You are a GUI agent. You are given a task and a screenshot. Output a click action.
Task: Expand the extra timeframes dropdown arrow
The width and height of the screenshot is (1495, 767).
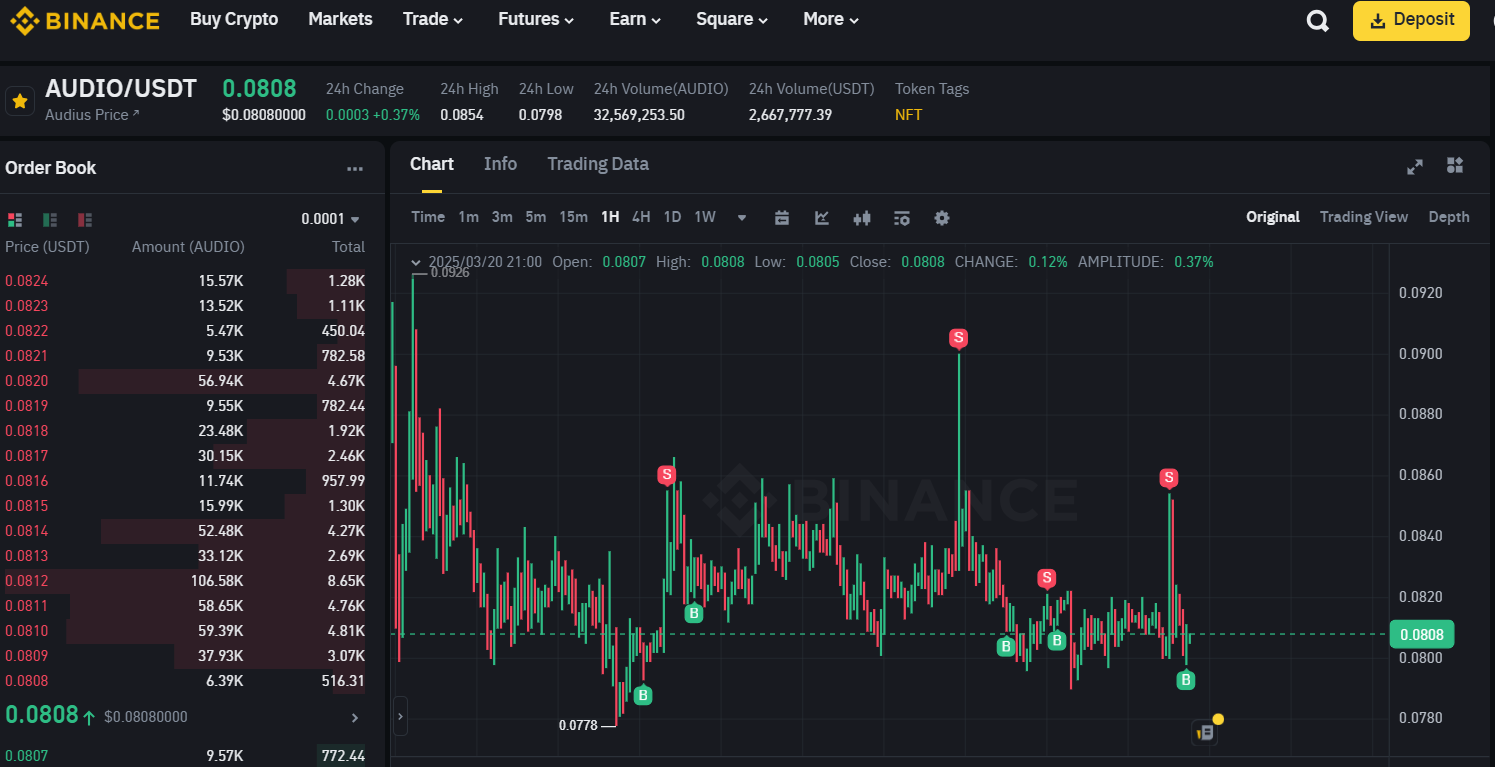pyautogui.click(x=741, y=217)
